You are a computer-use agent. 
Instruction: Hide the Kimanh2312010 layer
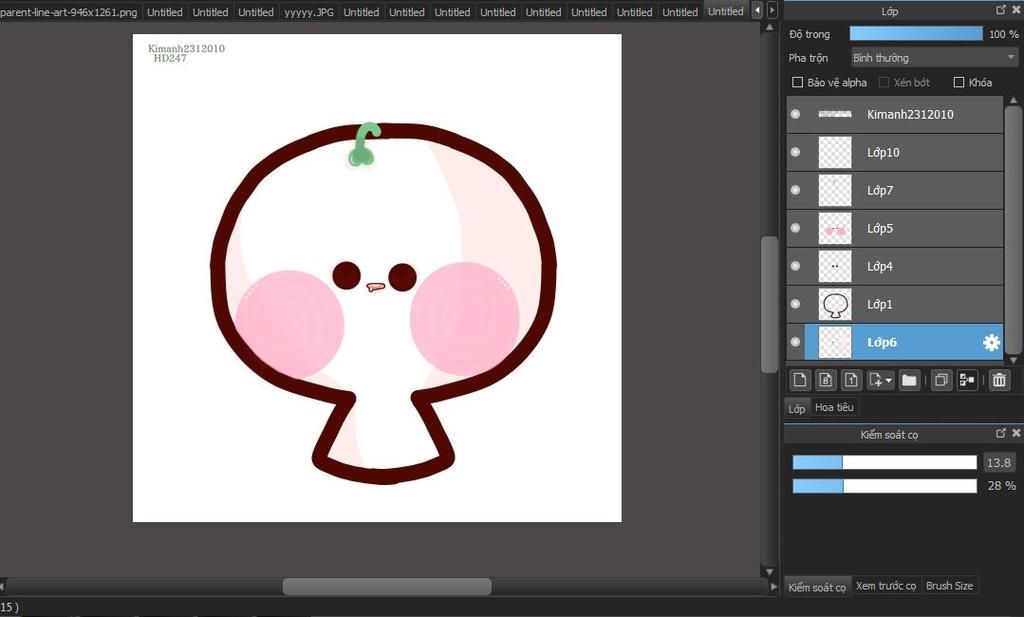pyautogui.click(x=795, y=114)
